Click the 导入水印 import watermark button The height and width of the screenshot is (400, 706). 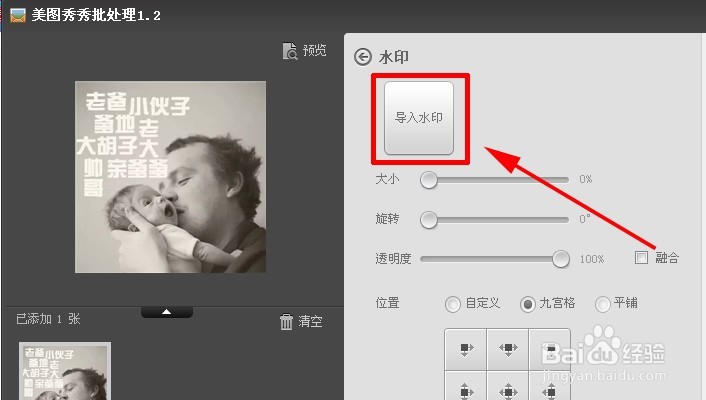(419, 118)
